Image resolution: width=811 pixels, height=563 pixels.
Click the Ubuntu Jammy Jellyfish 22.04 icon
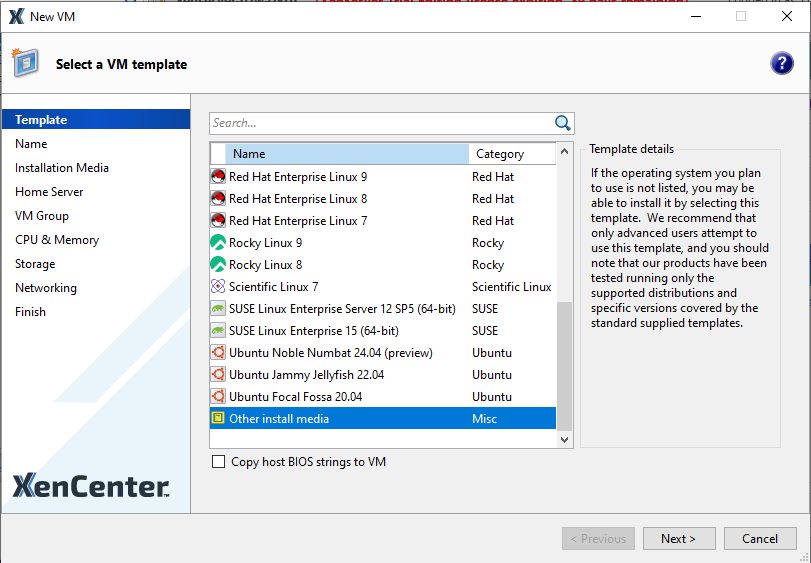(218, 374)
